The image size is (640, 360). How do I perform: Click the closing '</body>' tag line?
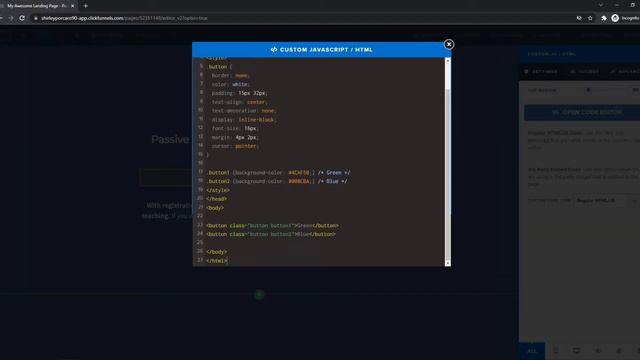click(x=216, y=252)
